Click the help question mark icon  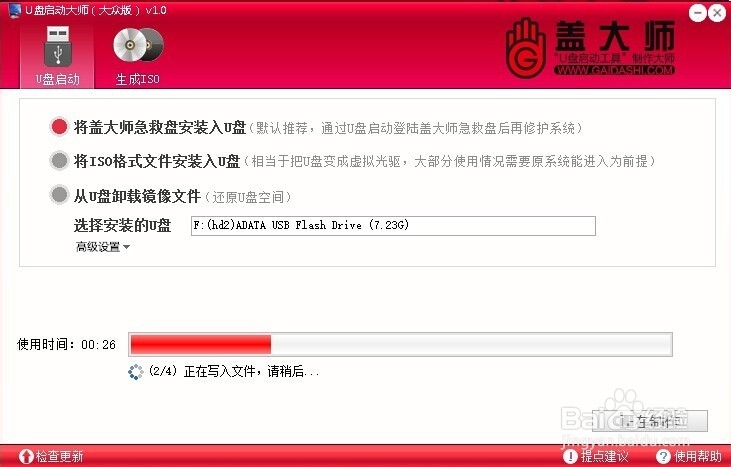[663, 456]
